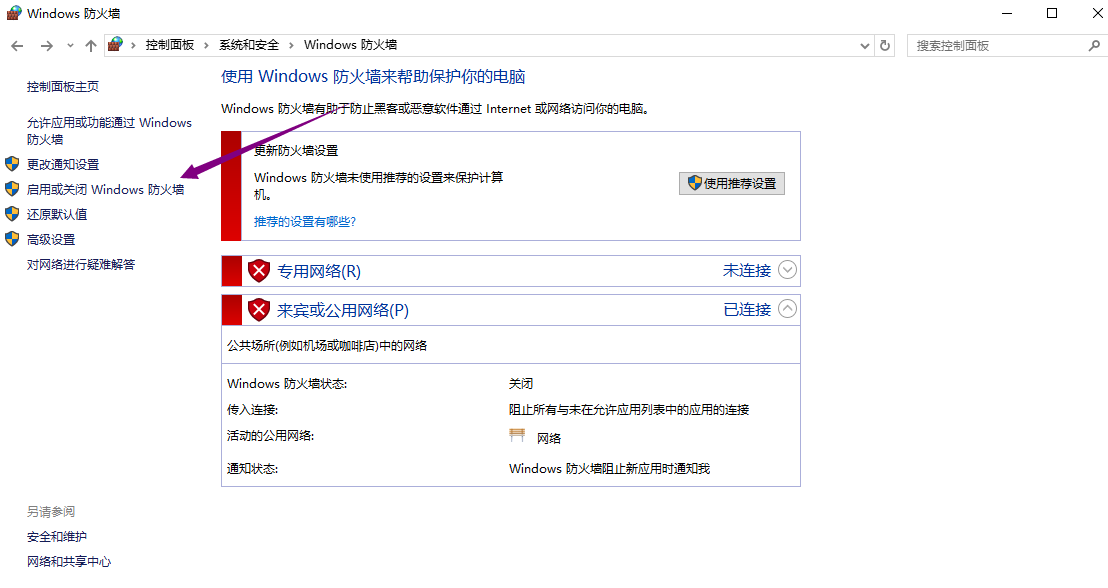Collapse 来宾或公用网络 section with chevron

point(787,309)
